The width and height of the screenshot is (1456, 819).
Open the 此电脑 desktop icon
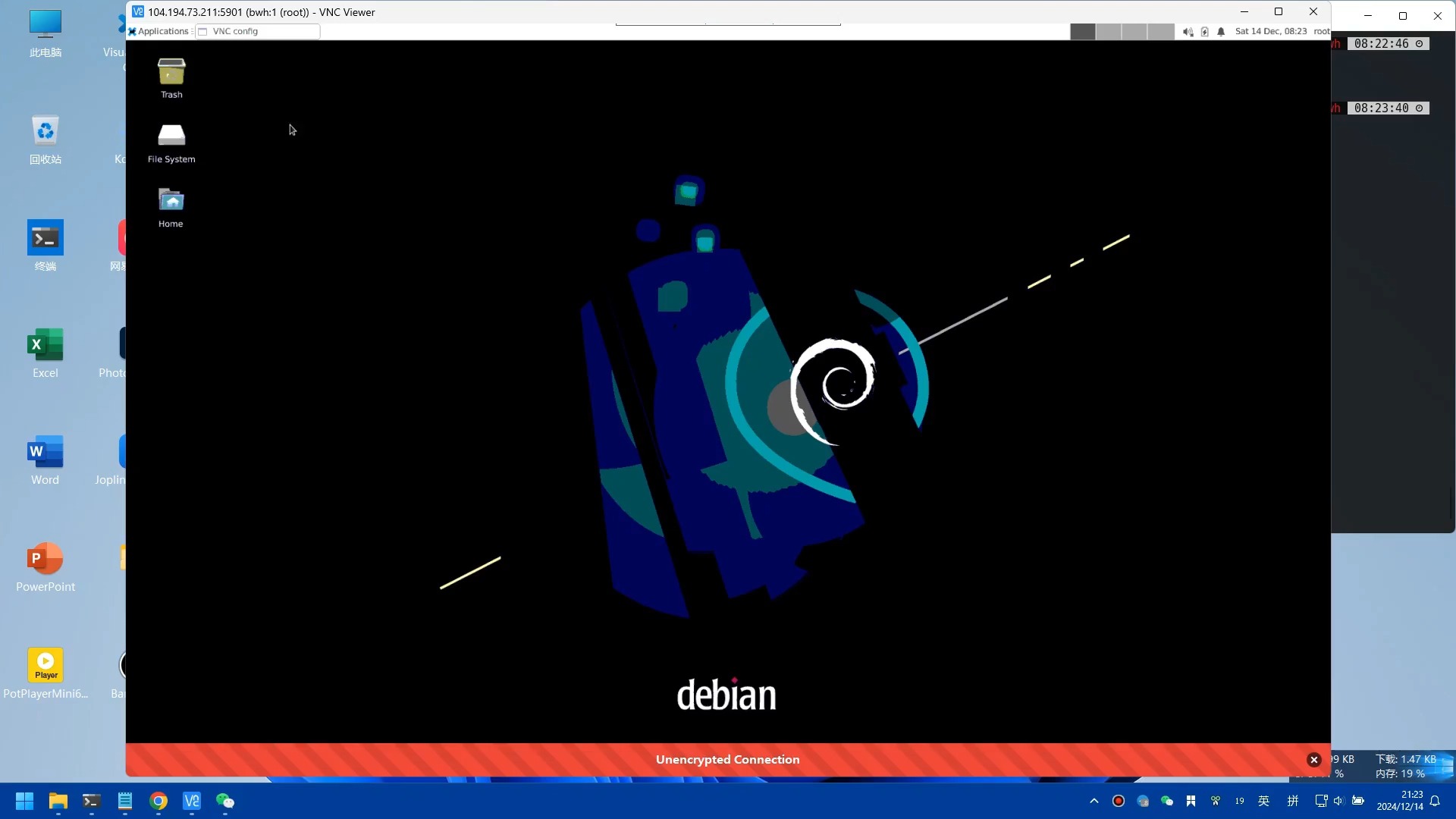pyautogui.click(x=45, y=34)
